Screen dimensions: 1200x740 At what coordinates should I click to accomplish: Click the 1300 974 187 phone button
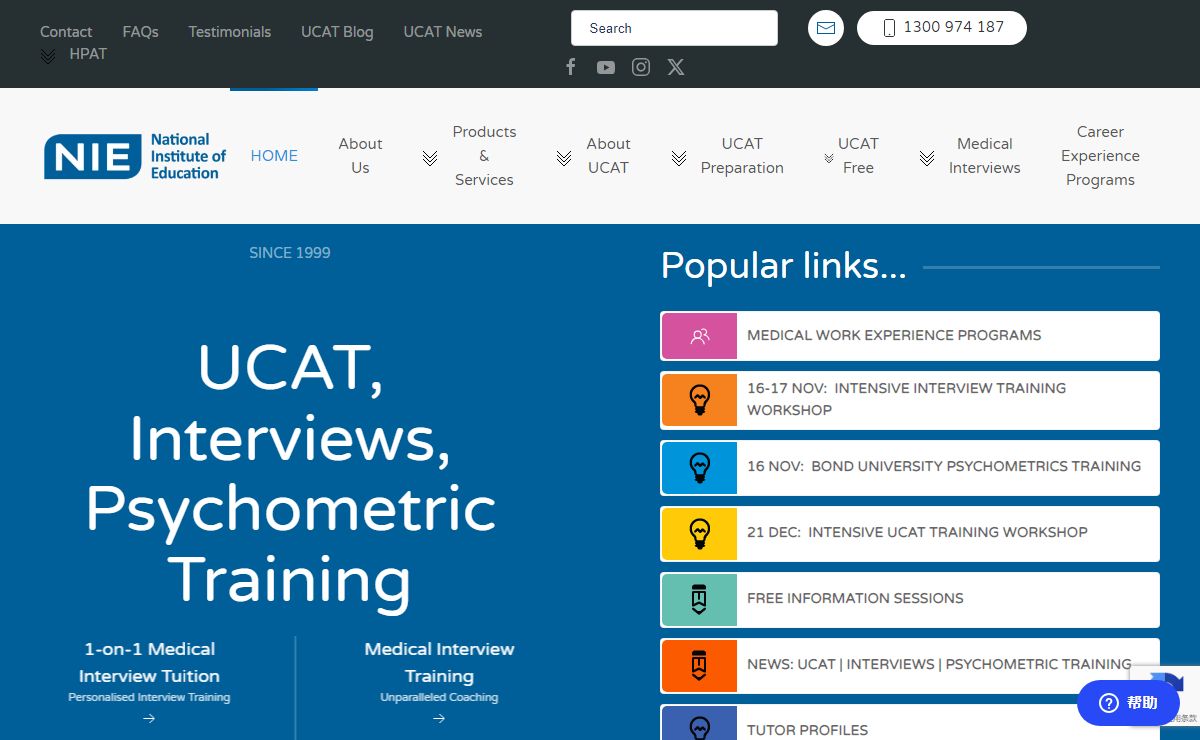(x=942, y=28)
